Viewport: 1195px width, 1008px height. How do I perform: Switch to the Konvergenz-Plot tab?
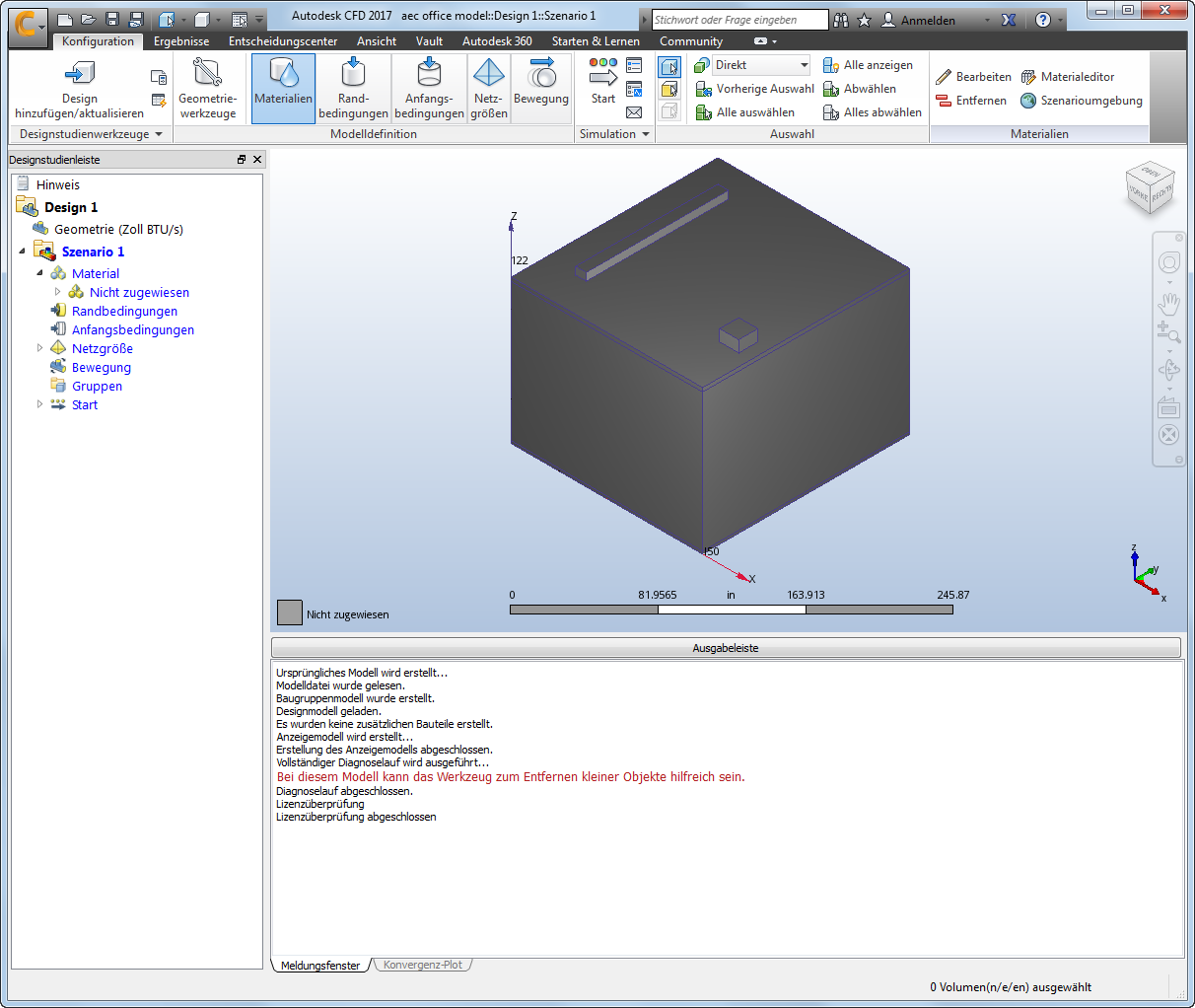(x=423, y=965)
